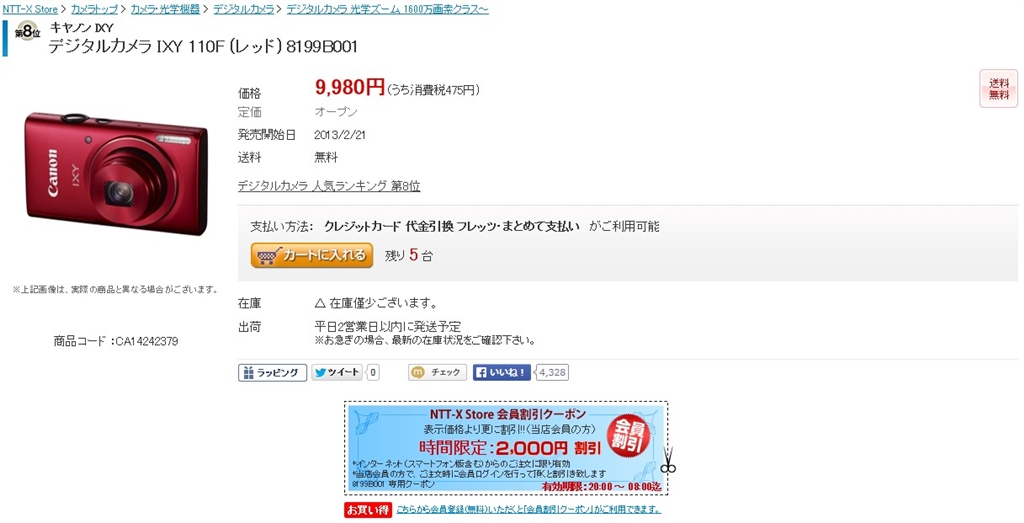
Task: Click the tweet count bubble
Action: tap(373, 373)
